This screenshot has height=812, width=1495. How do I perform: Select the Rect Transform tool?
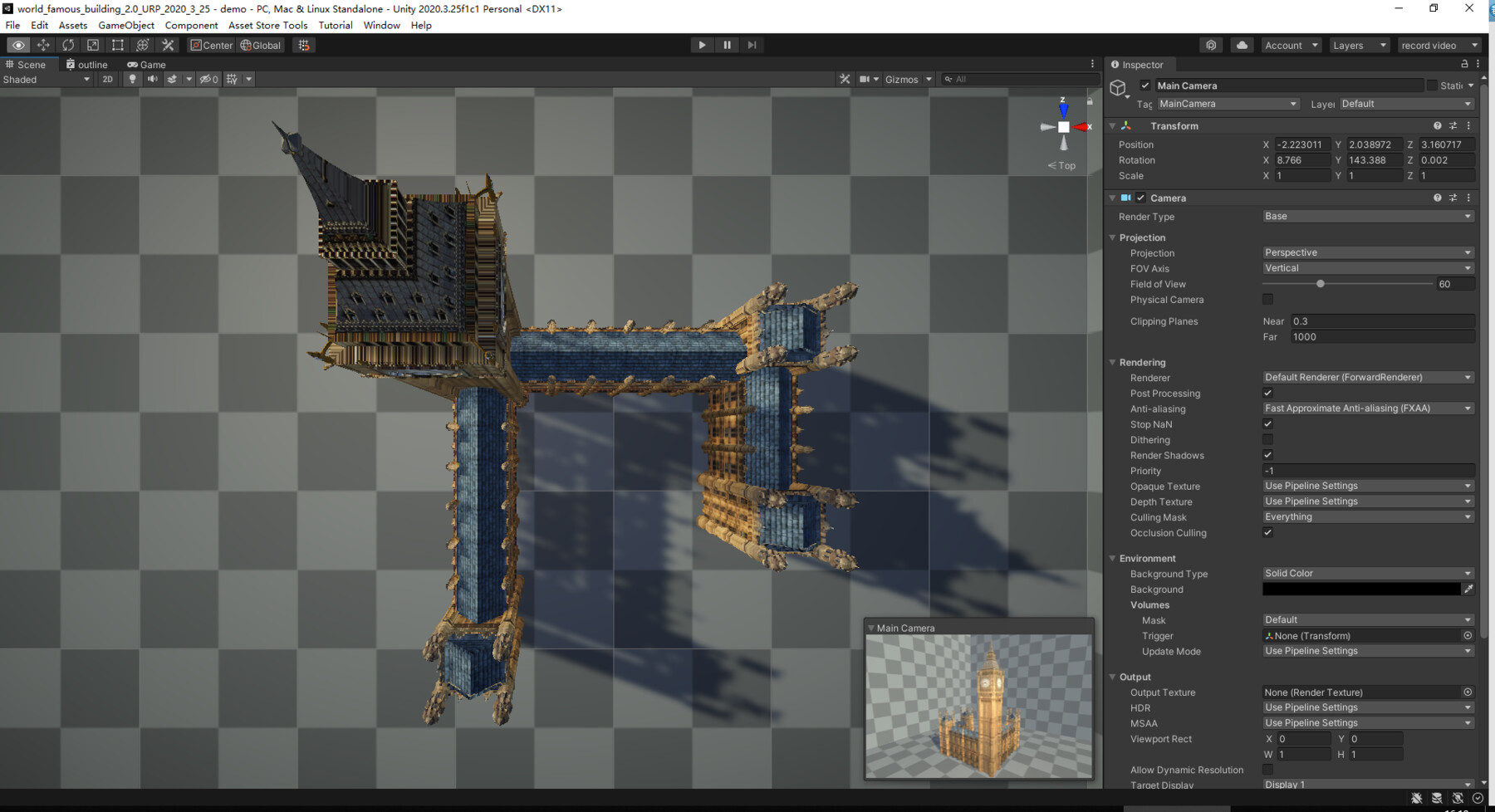click(117, 45)
